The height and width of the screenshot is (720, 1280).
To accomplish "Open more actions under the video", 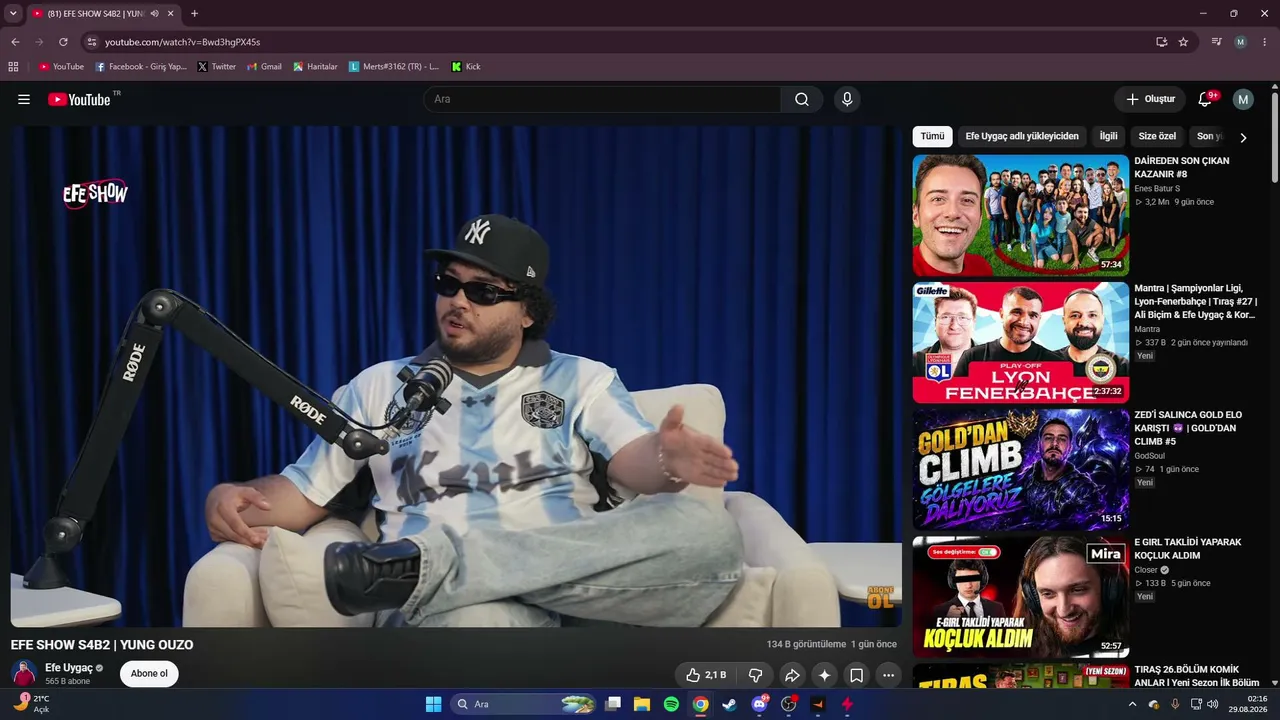I will [x=889, y=675].
